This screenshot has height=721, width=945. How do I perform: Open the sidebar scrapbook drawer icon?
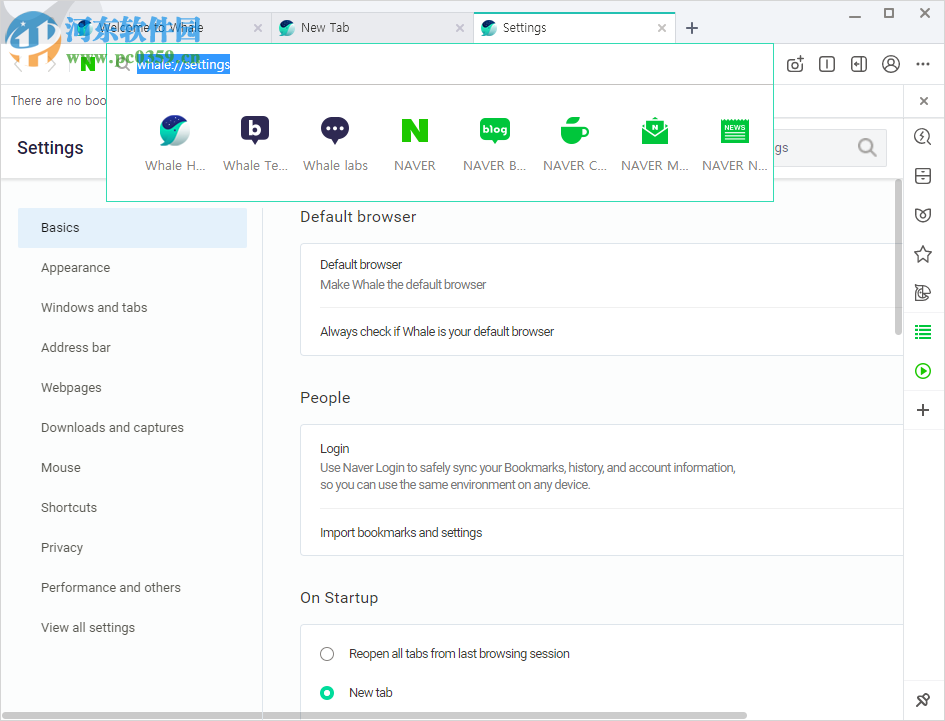click(x=923, y=176)
